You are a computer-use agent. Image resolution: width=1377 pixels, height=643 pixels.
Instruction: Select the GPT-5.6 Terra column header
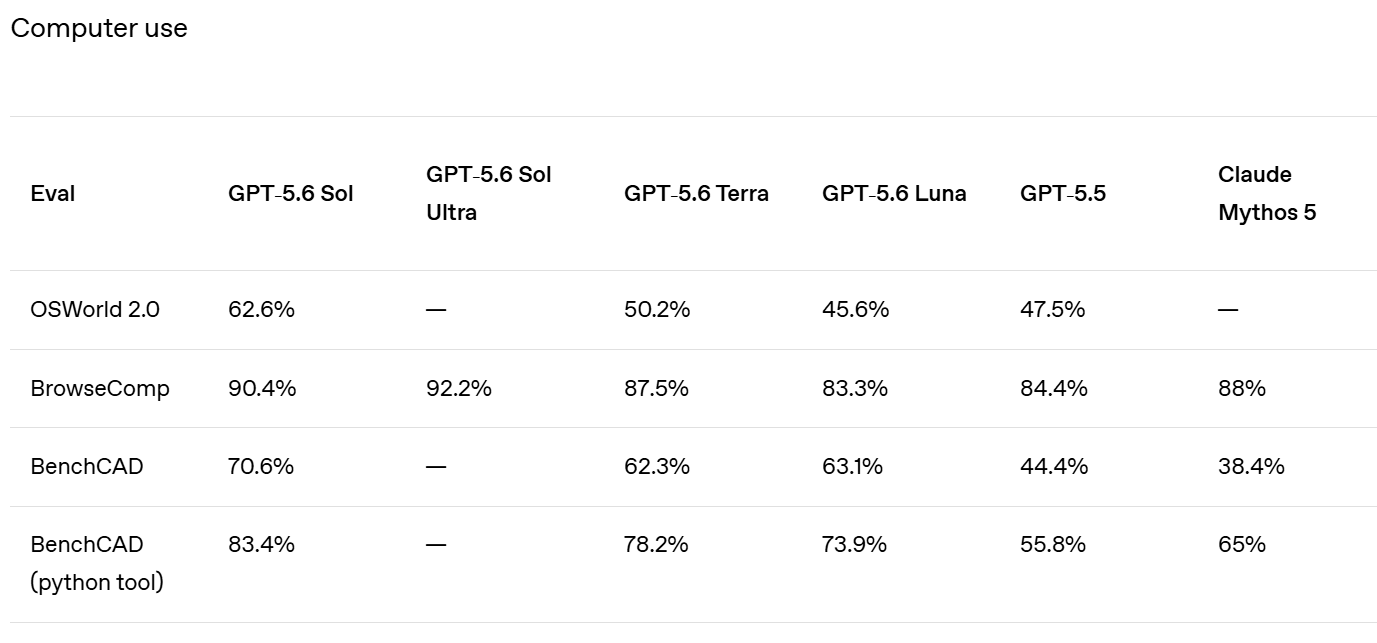[x=697, y=194]
